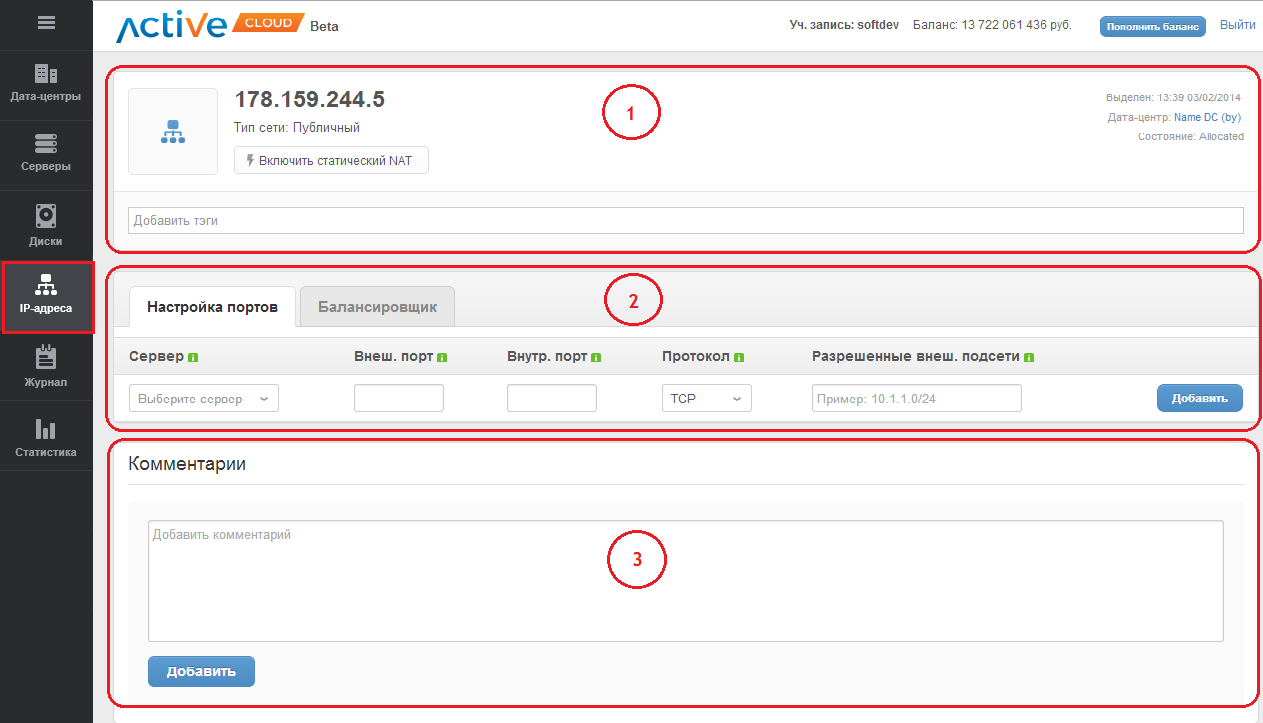Click the Выйти logout link
This screenshot has height=723, width=1263.
pos(1237,26)
